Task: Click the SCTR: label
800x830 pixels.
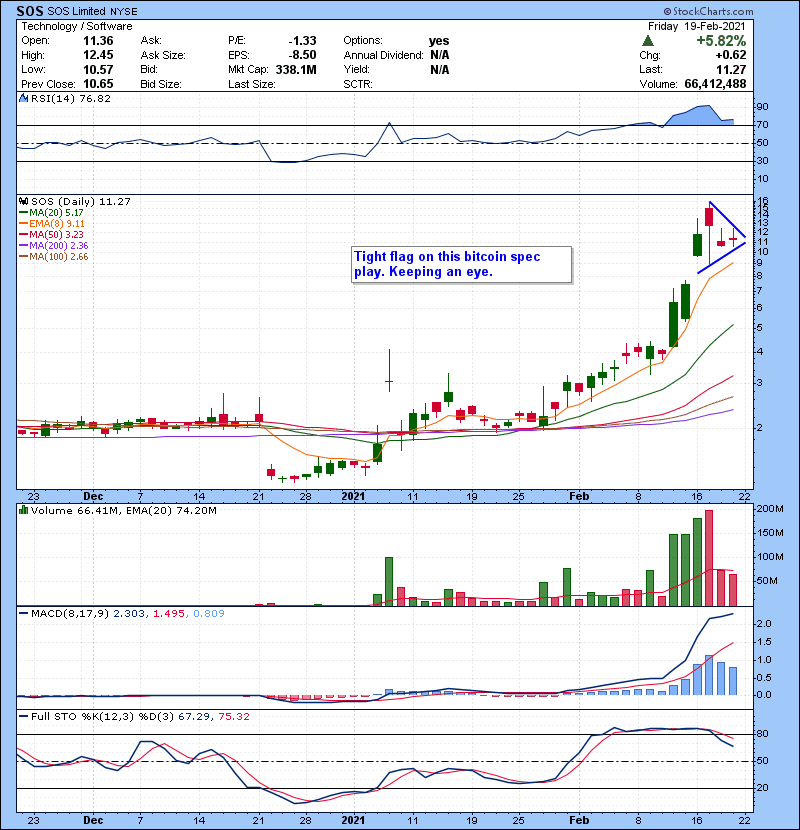Action: click(358, 84)
